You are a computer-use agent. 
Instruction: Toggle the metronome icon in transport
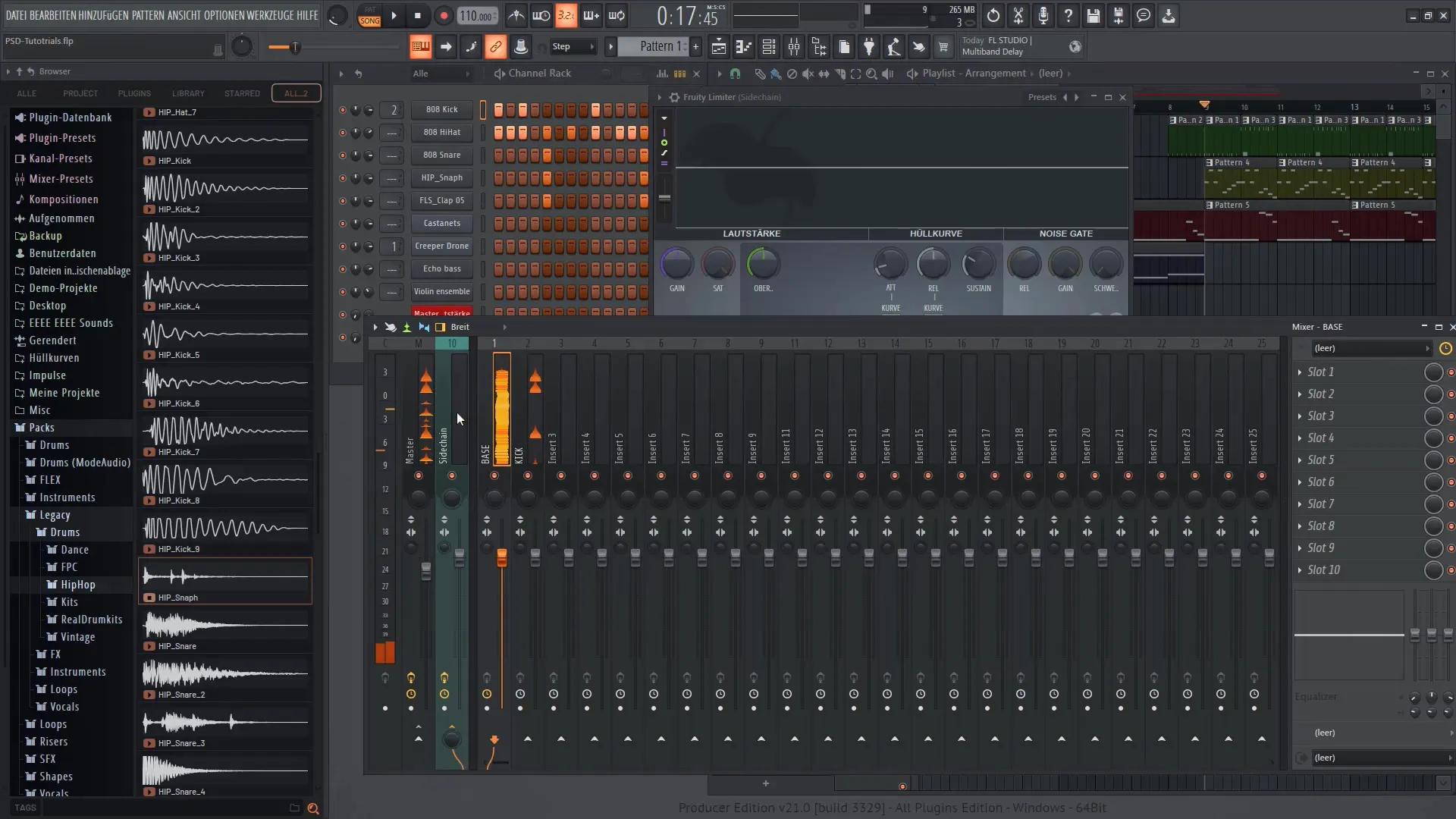[515, 15]
